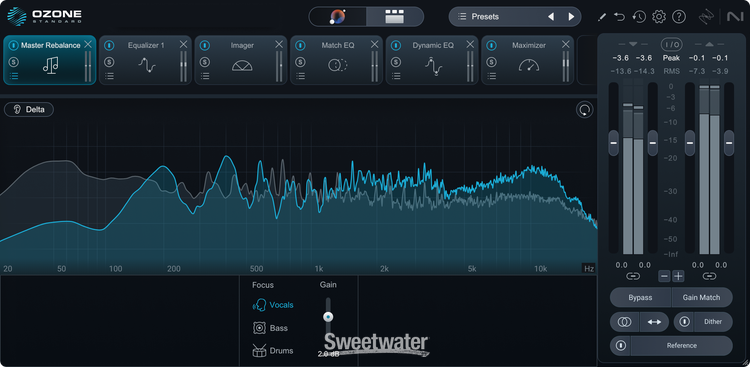The image size is (750, 367).
Task: Select the Master Rebalance module
Action: [x=50, y=60]
